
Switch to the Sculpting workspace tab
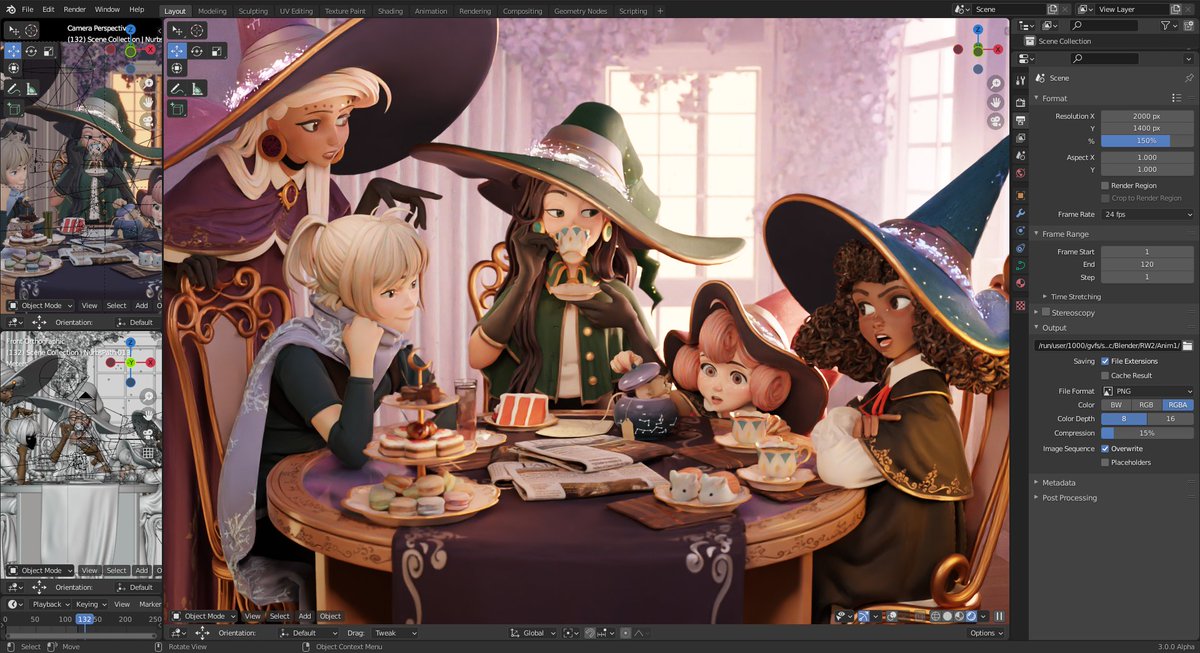click(x=253, y=11)
